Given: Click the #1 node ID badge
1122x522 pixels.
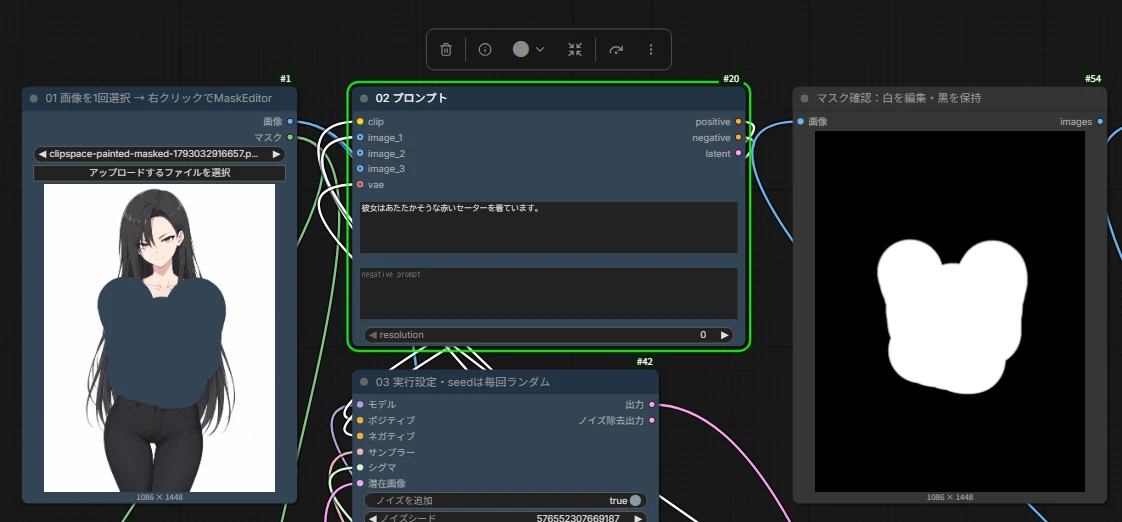Looking at the screenshot, I should pos(286,79).
